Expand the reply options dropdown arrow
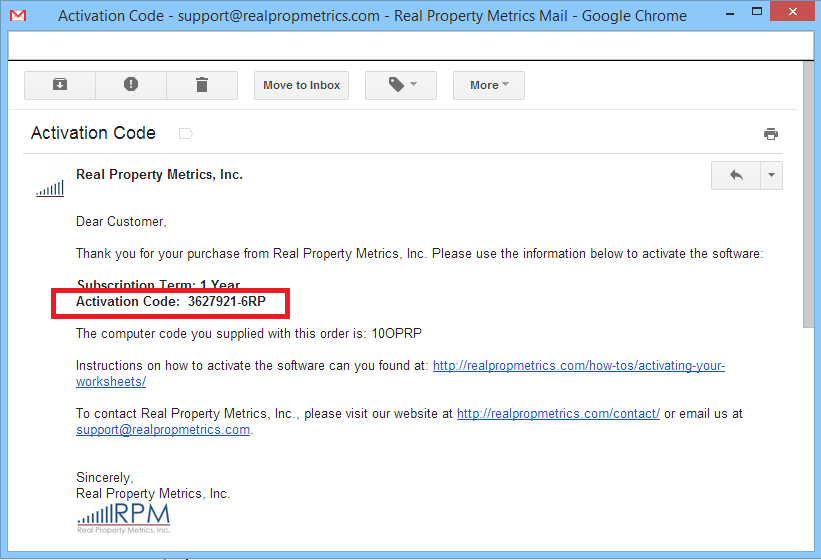Image resolution: width=821 pixels, height=560 pixels. coord(771,175)
